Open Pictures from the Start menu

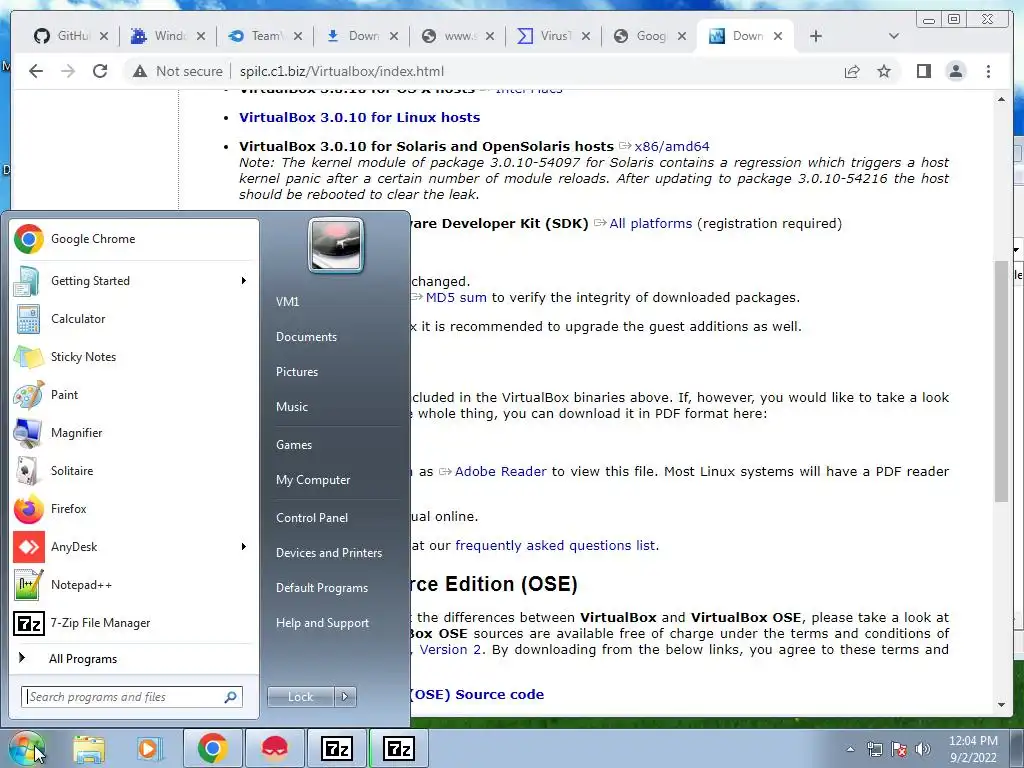coord(297,372)
